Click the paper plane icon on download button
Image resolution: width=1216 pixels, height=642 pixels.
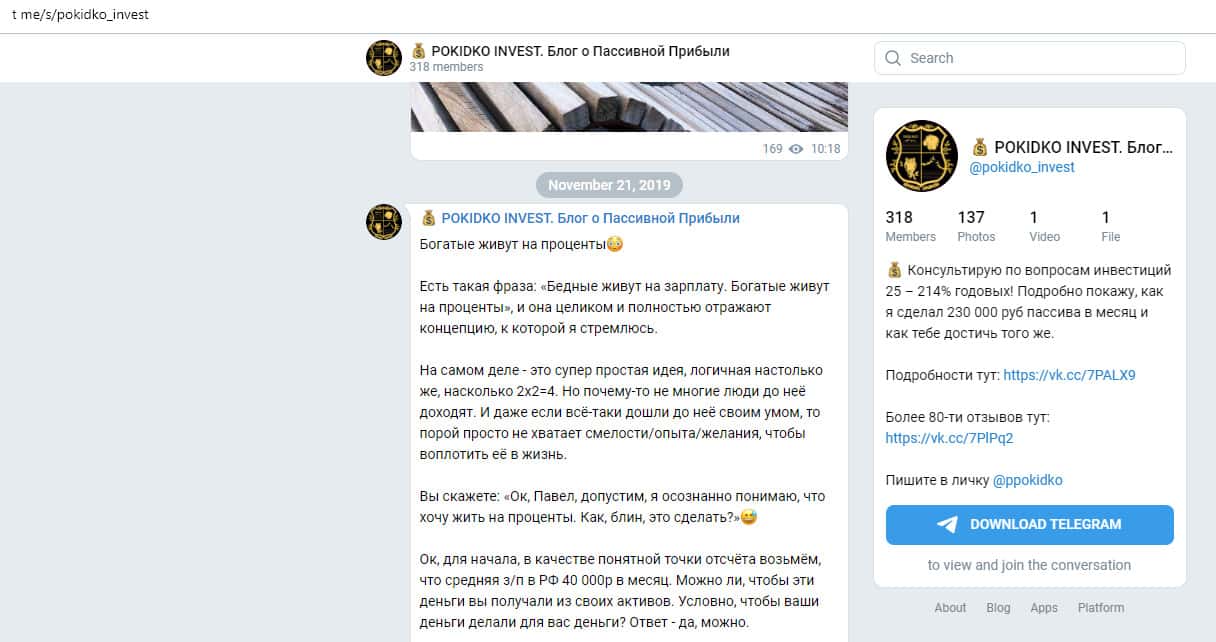[x=948, y=524]
